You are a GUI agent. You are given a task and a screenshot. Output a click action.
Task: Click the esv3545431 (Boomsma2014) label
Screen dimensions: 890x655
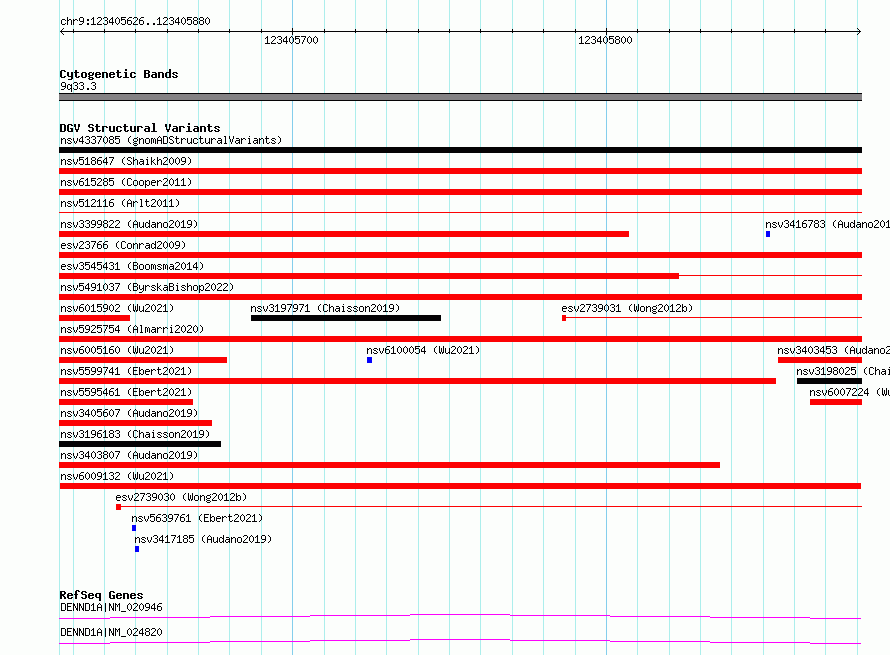[132, 266]
